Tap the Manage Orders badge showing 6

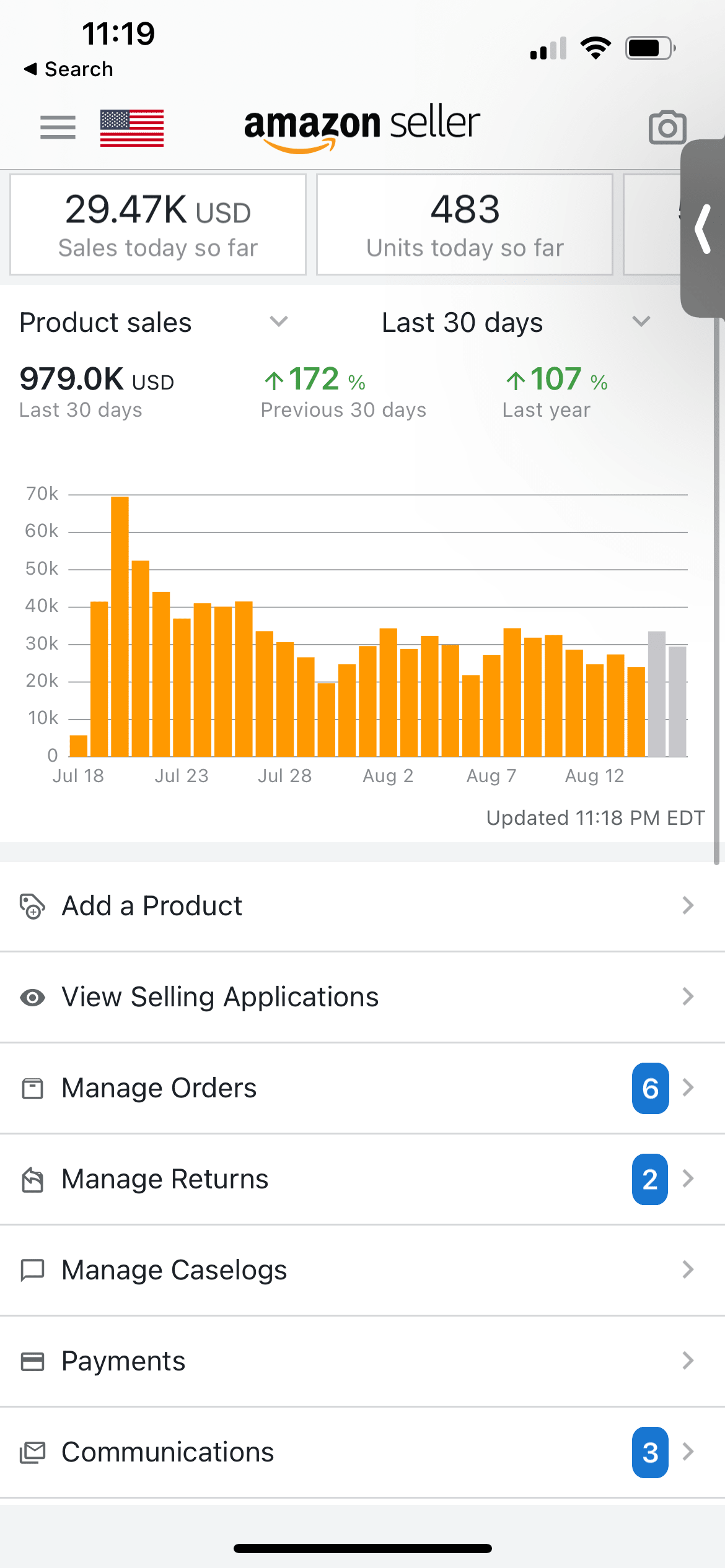650,1088
